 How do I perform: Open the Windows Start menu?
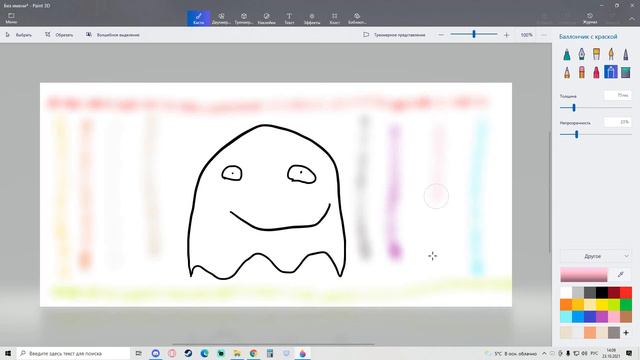pyautogui.click(x=8, y=353)
